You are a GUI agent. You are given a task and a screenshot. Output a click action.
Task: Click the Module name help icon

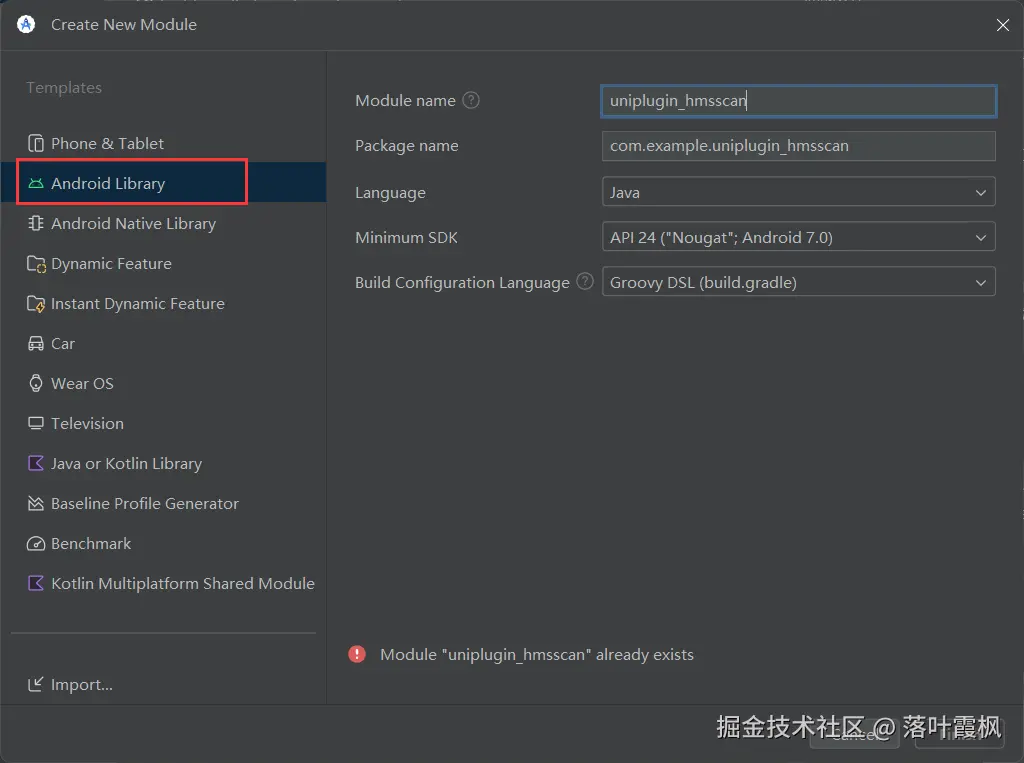(x=471, y=101)
